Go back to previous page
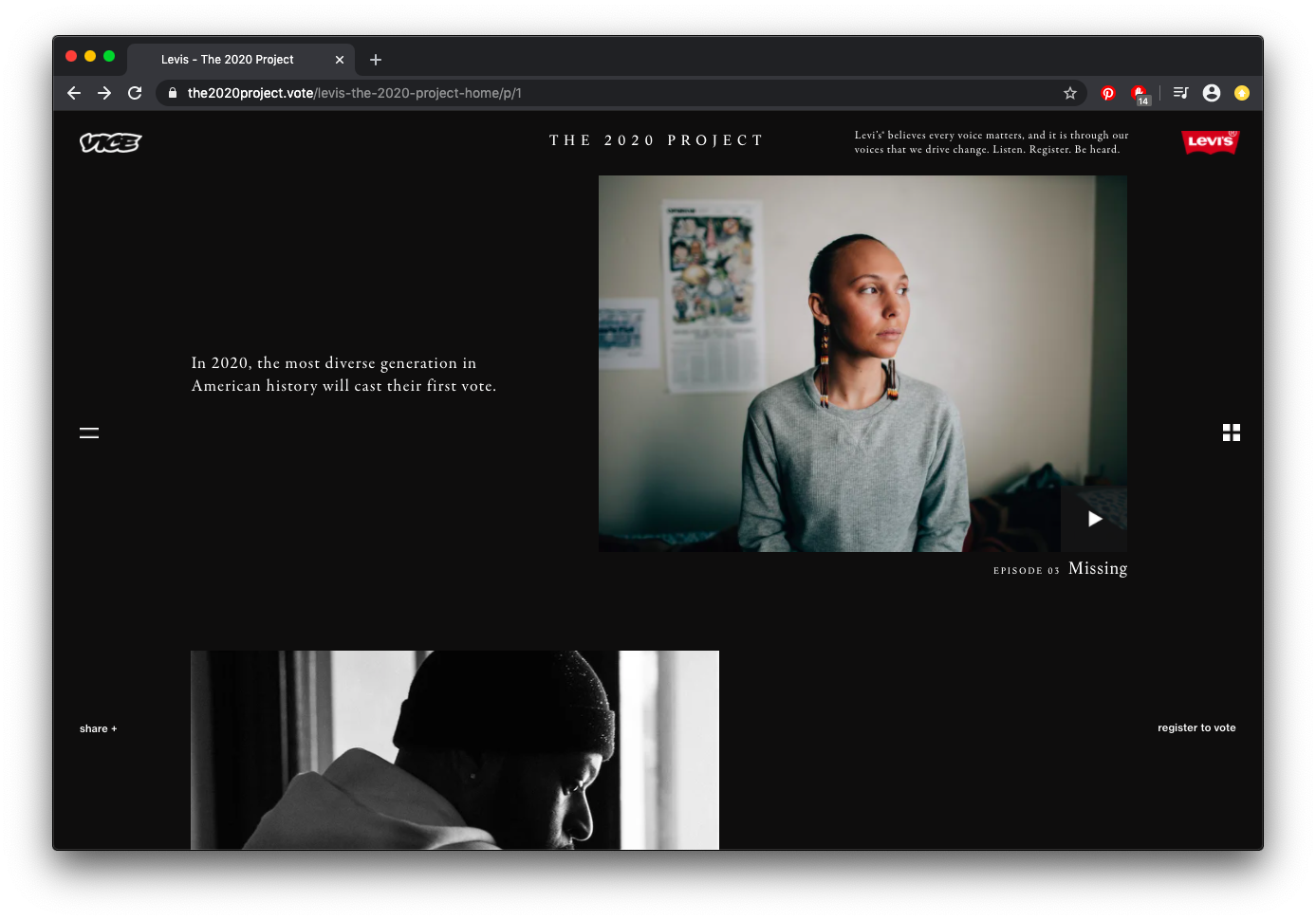The width and height of the screenshot is (1316, 920). (x=74, y=93)
